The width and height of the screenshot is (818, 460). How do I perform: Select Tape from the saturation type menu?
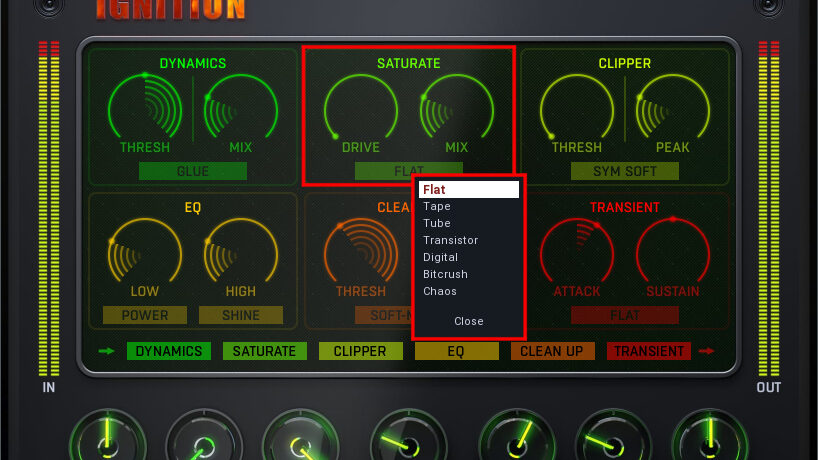[437, 207]
